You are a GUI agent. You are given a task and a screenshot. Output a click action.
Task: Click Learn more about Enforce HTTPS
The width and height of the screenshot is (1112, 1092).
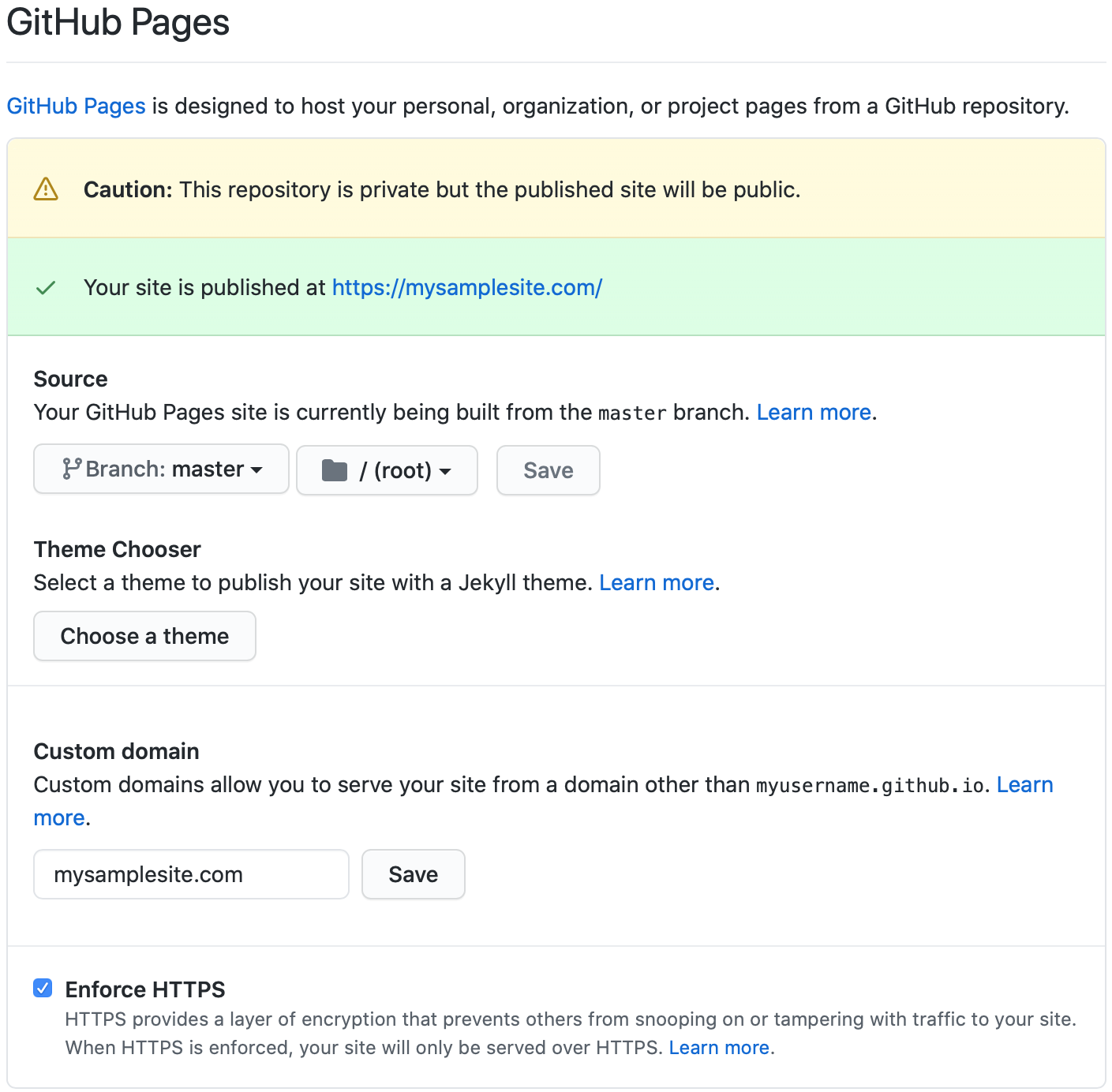click(719, 1048)
